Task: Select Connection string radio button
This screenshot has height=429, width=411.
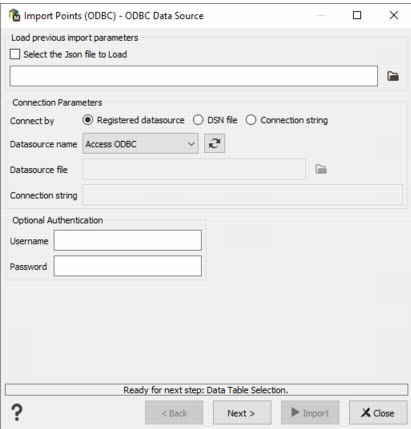Action: pos(251,120)
